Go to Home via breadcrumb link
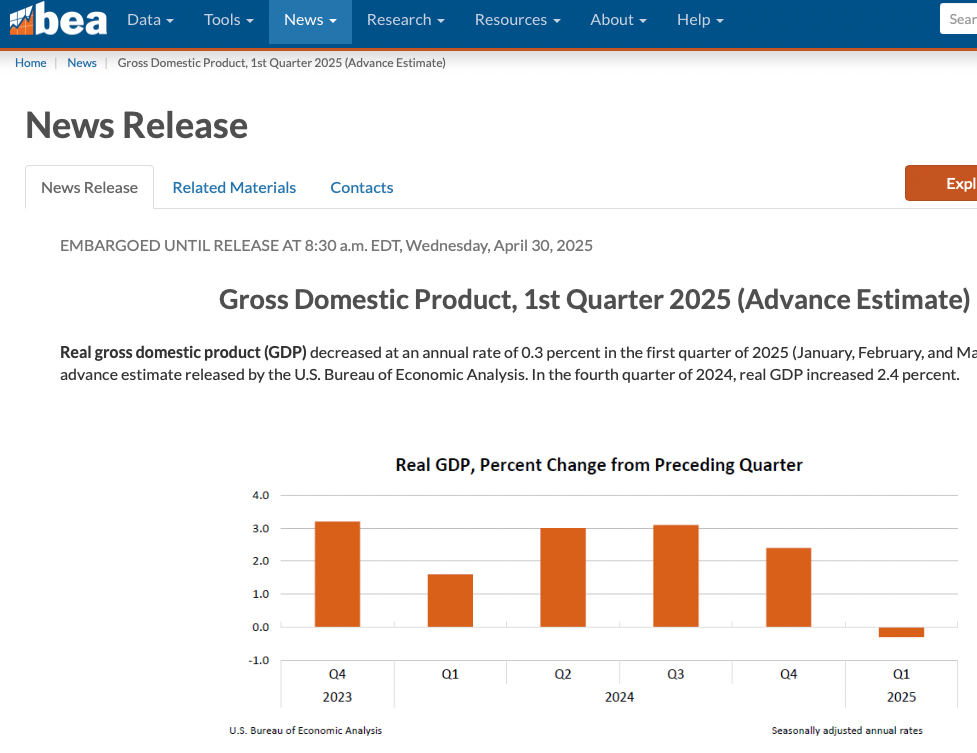Viewport: 977px width, 753px height. coord(30,63)
